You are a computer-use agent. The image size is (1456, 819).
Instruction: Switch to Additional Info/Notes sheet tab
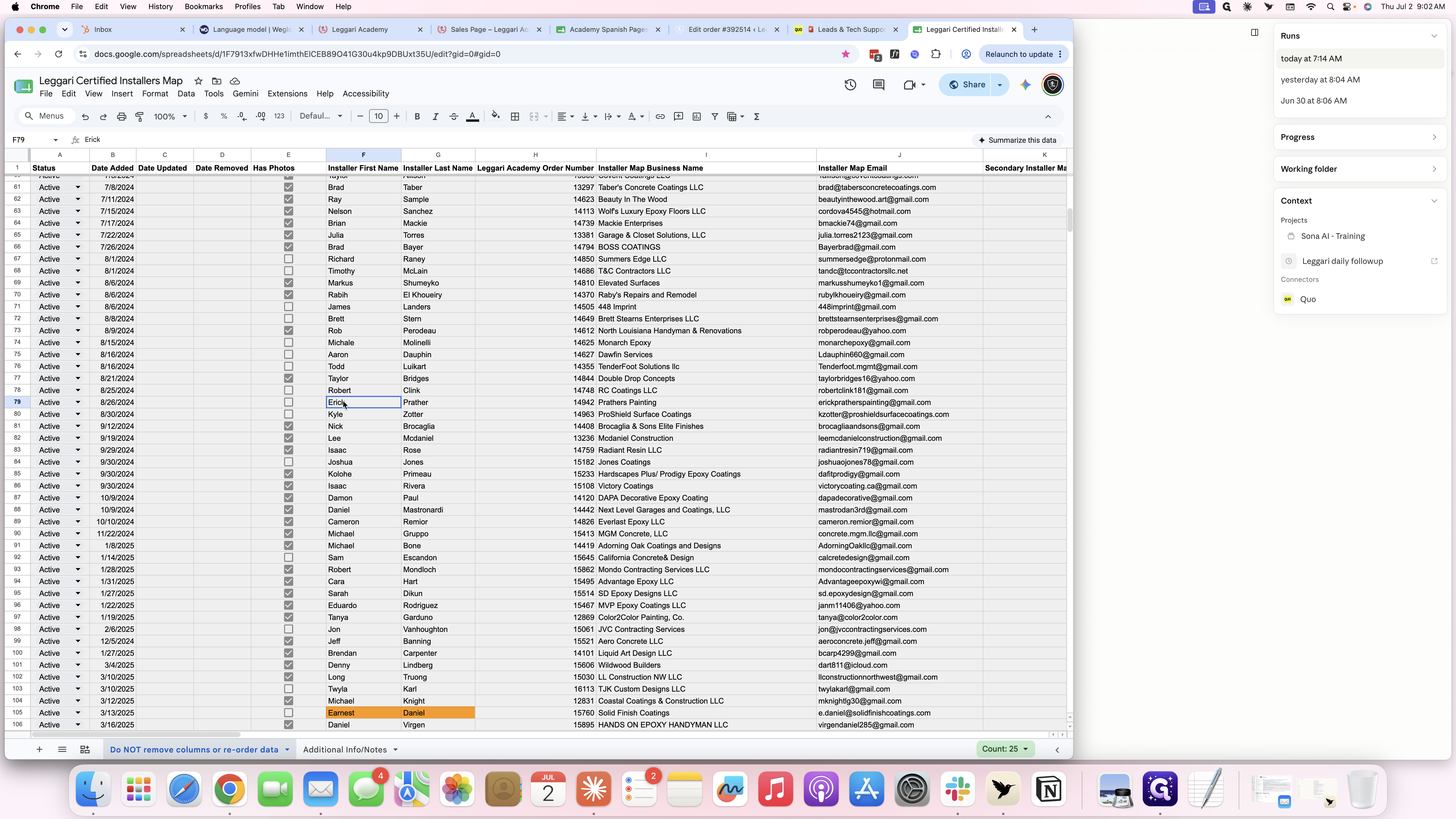pyautogui.click(x=345, y=750)
